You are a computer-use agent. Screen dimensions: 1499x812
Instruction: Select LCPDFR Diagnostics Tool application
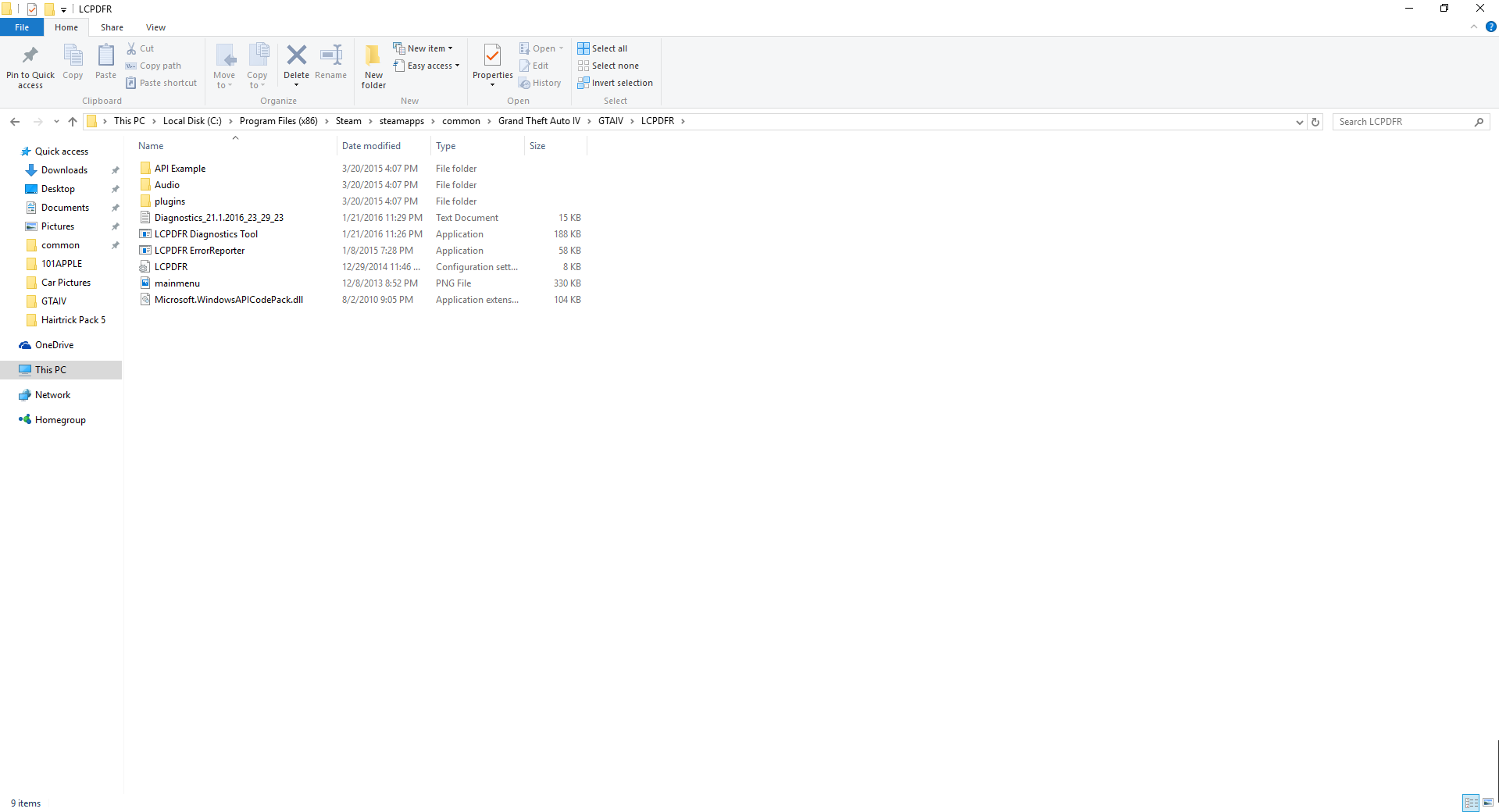(206, 234)
